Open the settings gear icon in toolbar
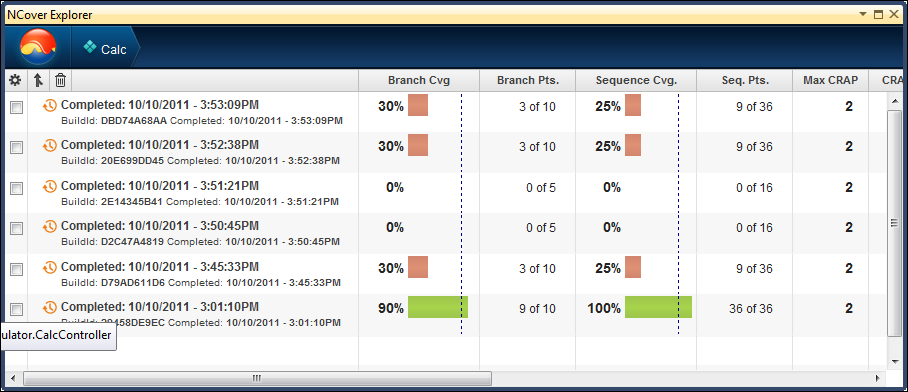The image size is (908, 392). (15, 81)
